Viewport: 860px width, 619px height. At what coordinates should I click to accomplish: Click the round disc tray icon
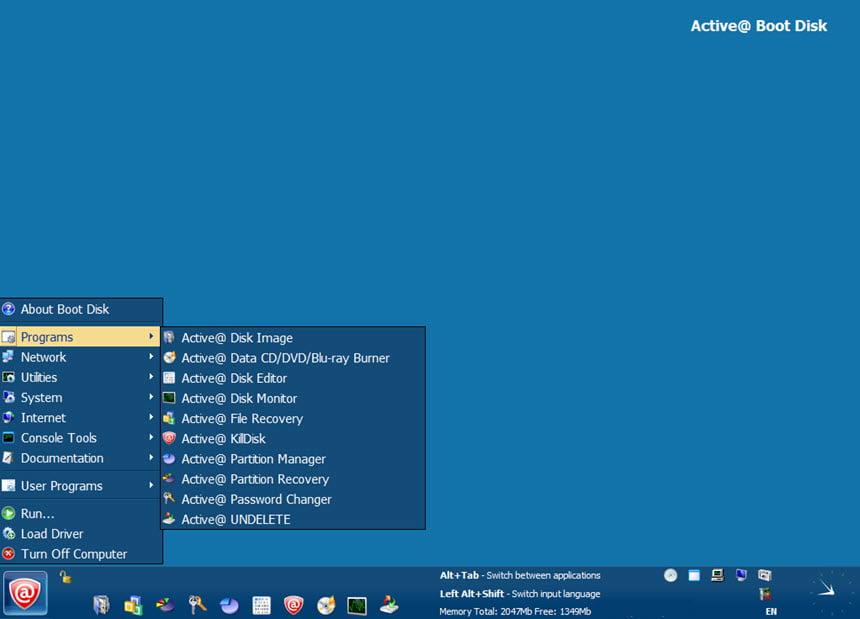[670, 575]
